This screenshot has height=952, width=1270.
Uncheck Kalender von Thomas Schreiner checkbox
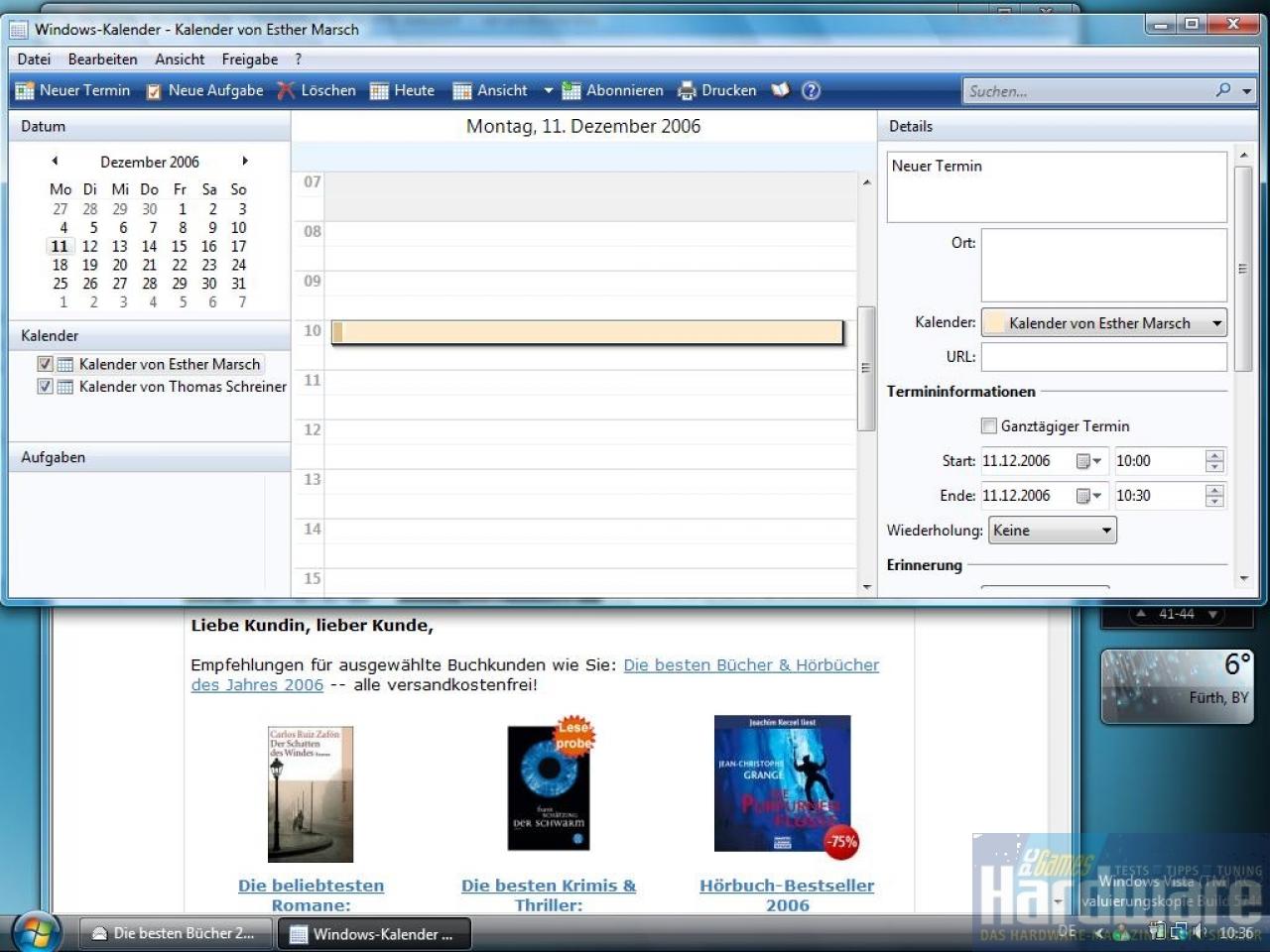pyautogui.click(x=45, y=386)
